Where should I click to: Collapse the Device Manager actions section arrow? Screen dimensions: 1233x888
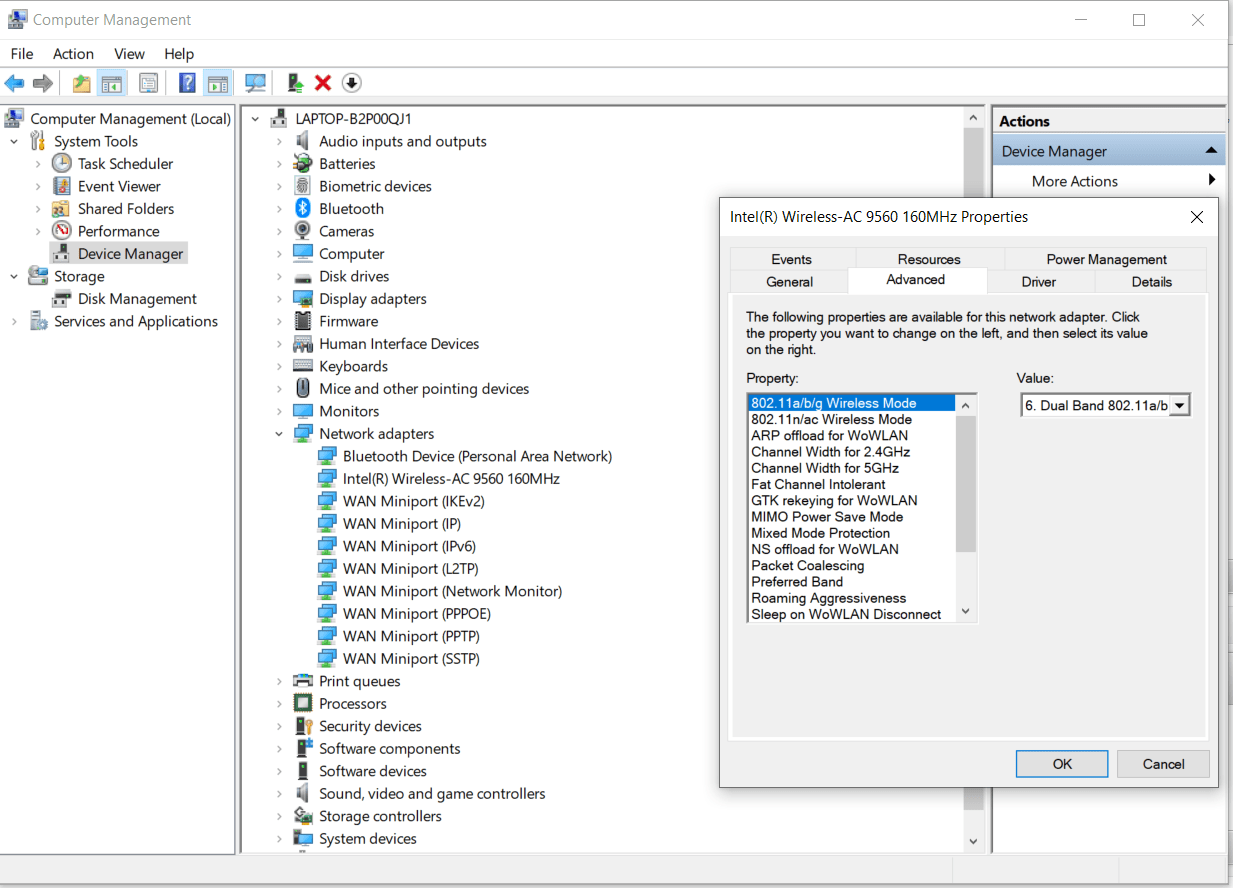(1211, 151)
